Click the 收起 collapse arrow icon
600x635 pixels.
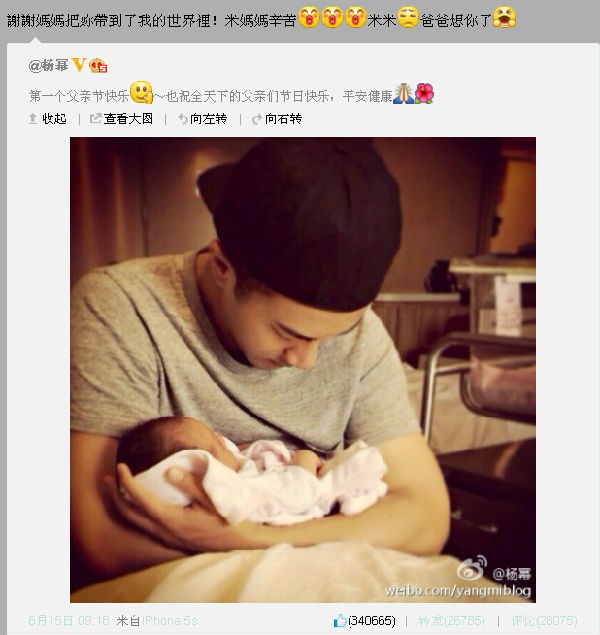point(33,119)
